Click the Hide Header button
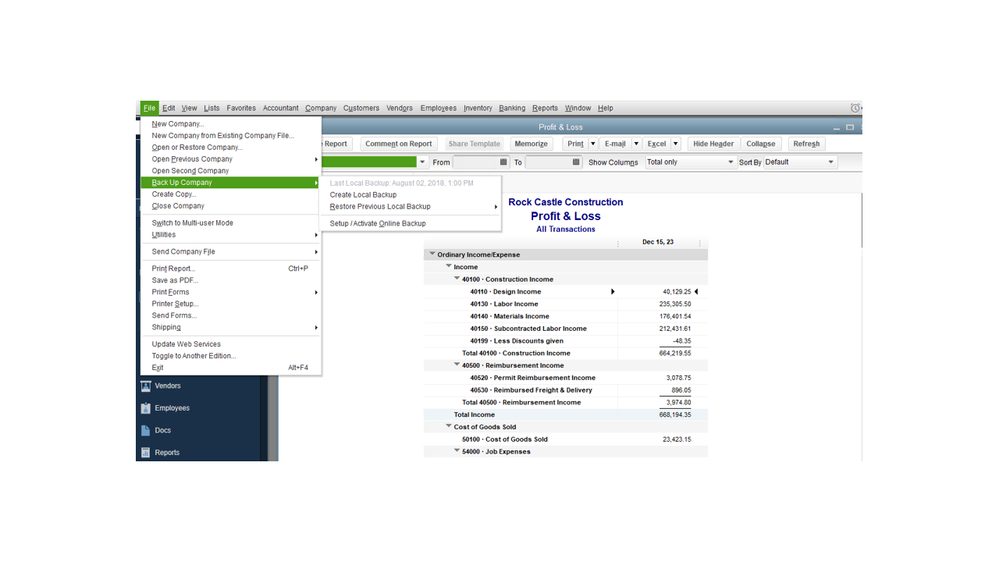The height and width of the screenshot is (562, 999). (713, 144)
